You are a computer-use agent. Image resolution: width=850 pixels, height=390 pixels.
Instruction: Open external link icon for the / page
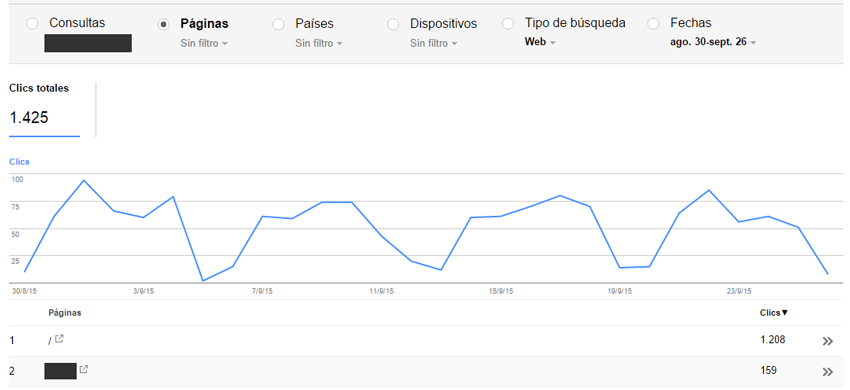tap(60, 339)
